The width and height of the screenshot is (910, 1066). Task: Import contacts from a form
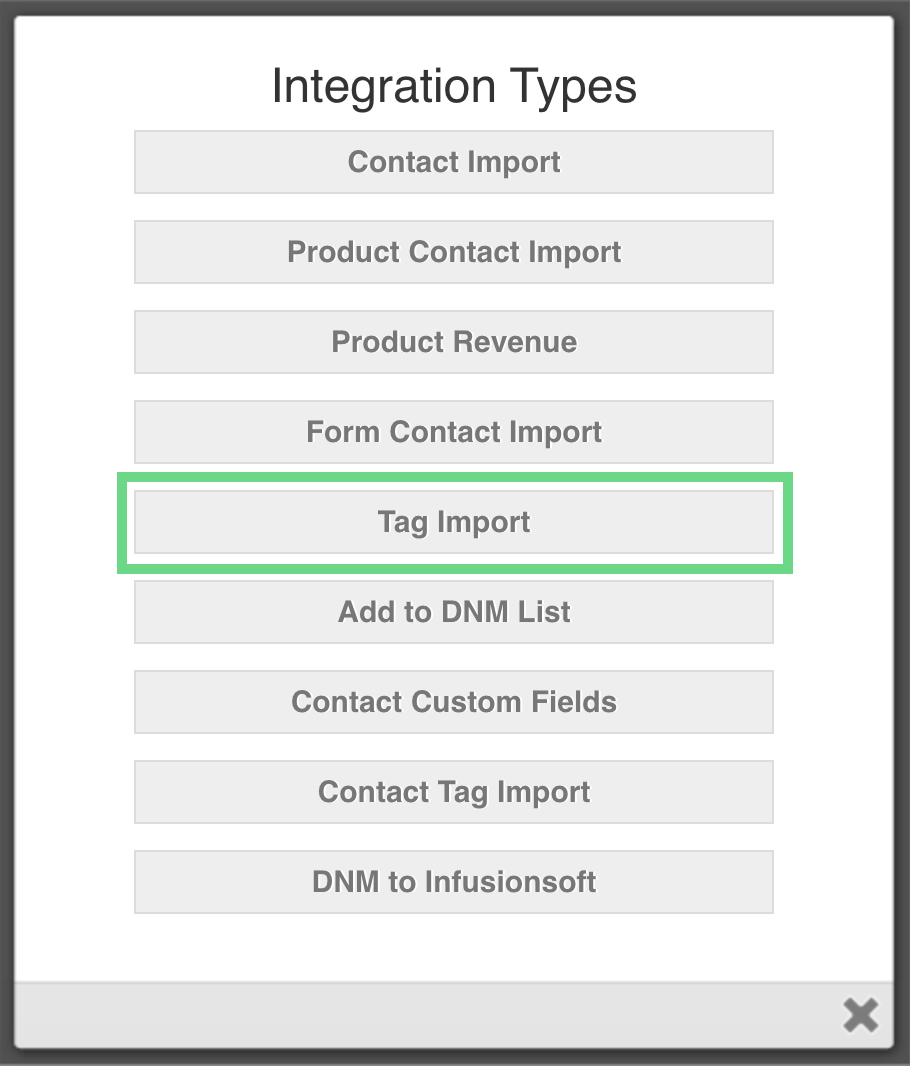click(454, 432)
